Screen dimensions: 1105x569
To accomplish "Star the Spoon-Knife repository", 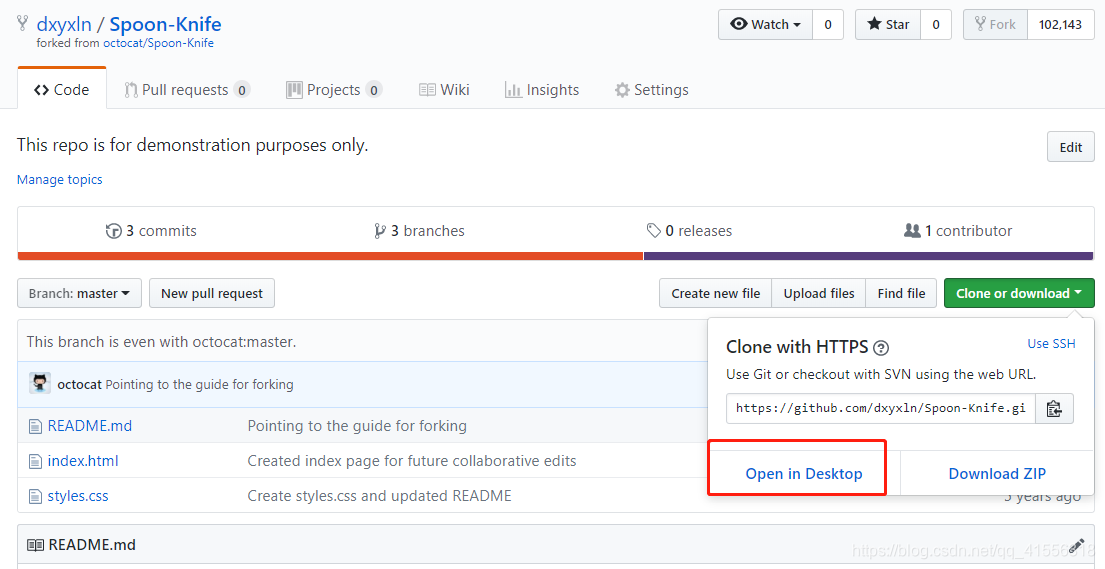I will (889, 25).
